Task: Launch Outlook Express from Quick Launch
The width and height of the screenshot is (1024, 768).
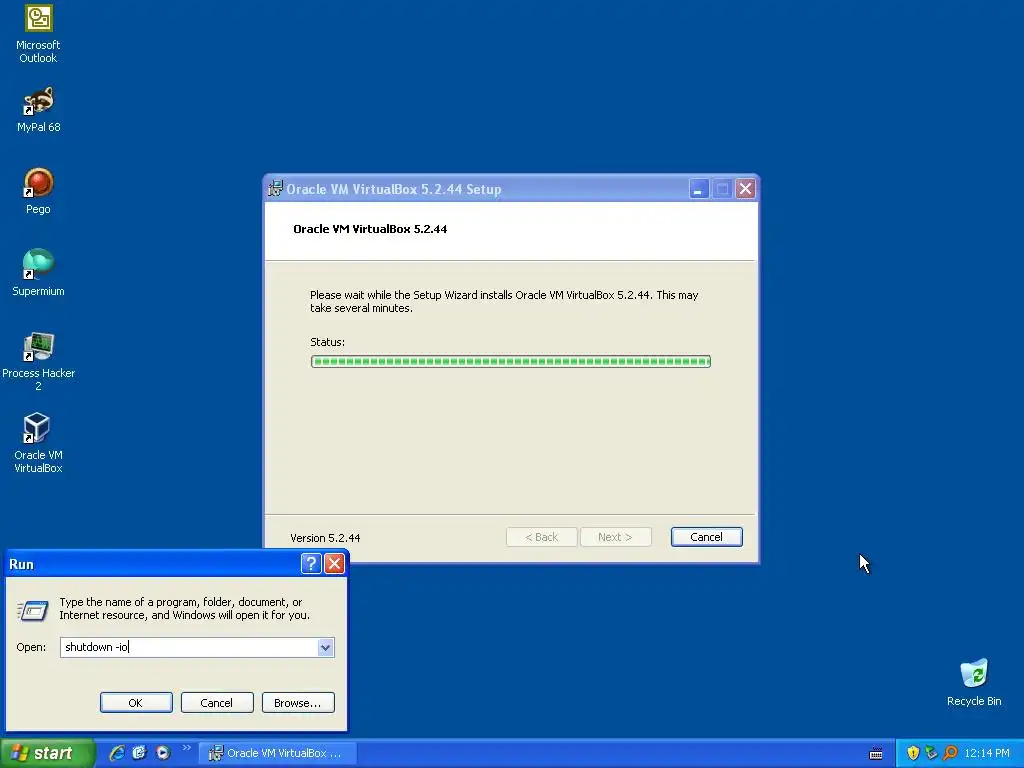Action: coord(140,753)
